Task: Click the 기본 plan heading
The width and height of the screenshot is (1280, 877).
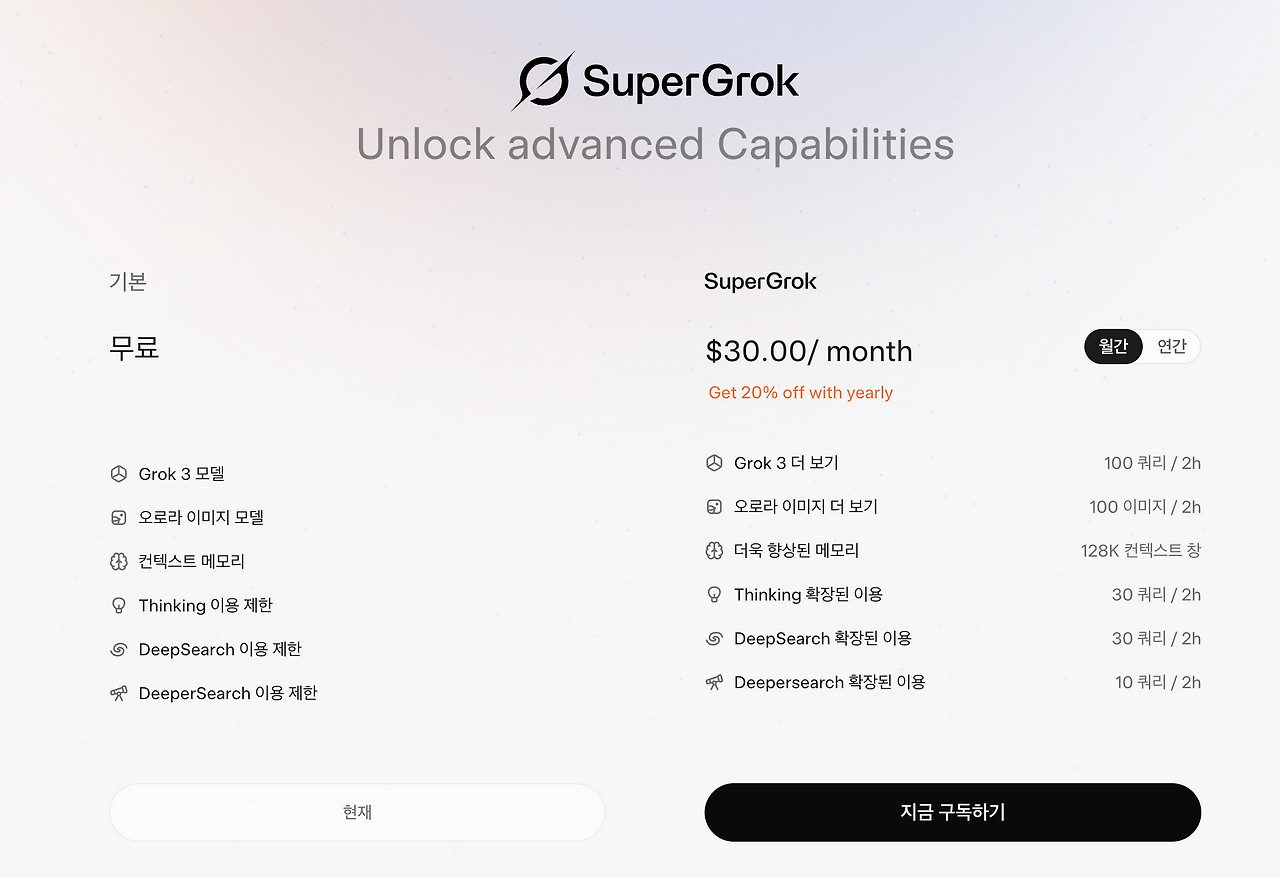Action: pos(128,281)
